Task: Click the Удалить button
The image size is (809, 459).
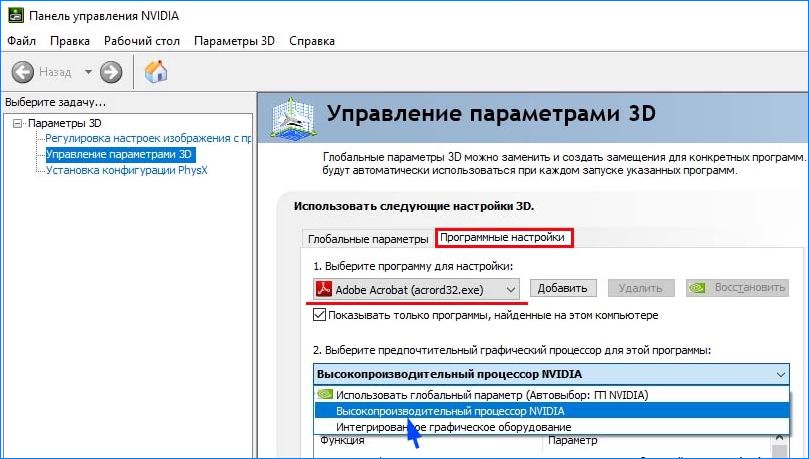Action: point(640,288)
